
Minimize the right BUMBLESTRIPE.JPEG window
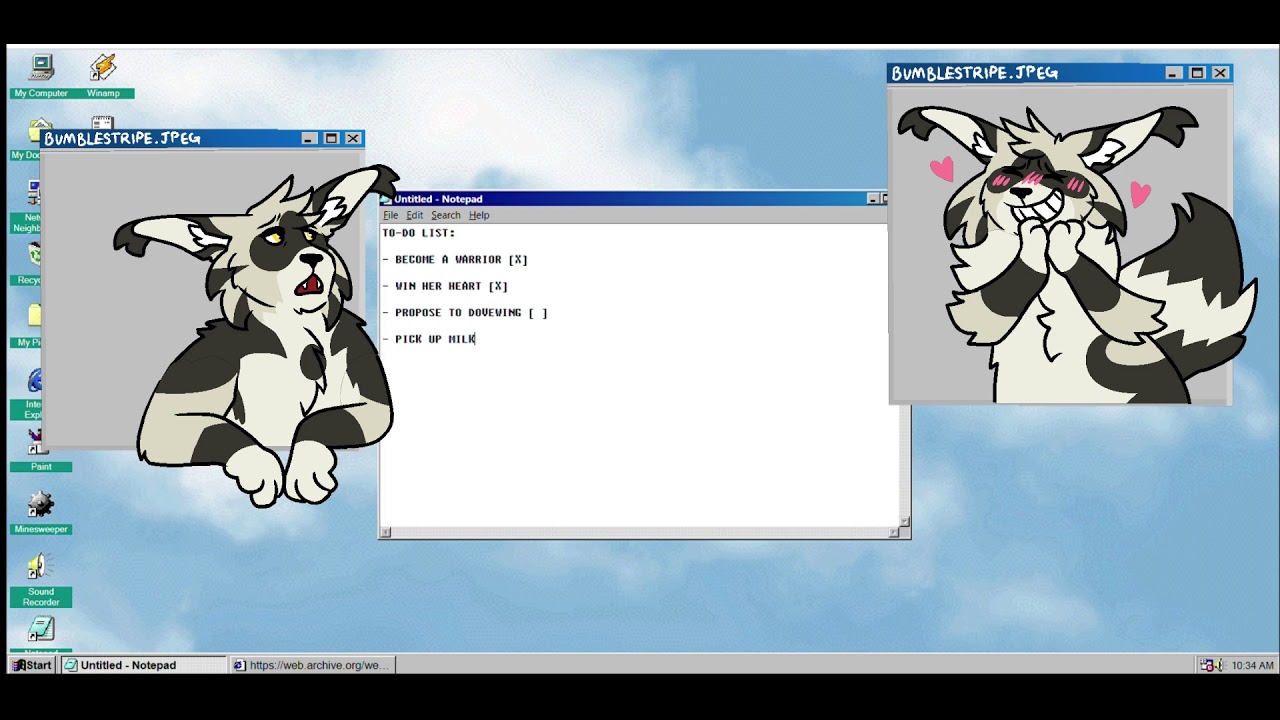[x=1174, y=73]
